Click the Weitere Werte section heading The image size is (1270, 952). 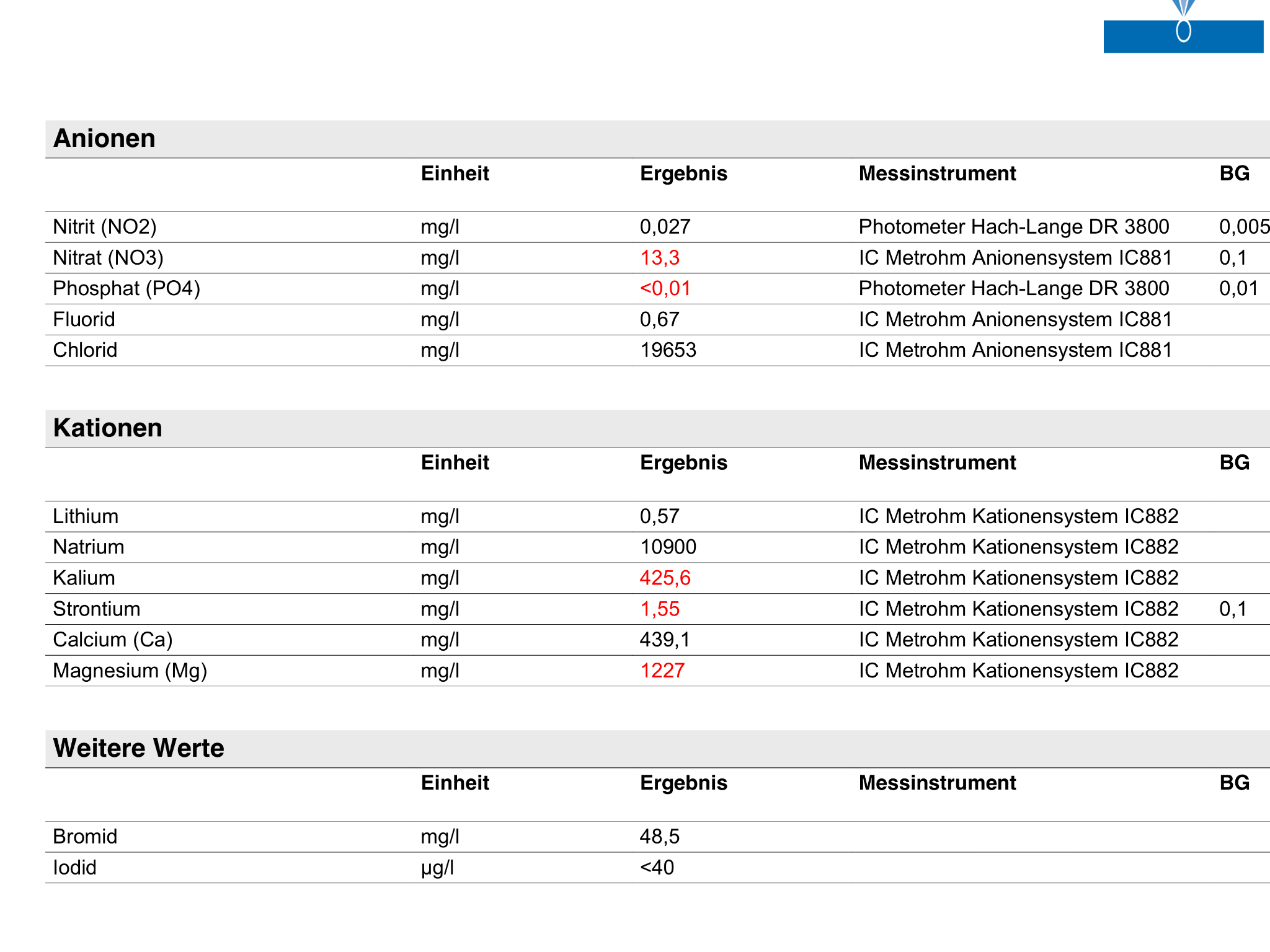tap(139, 748)
